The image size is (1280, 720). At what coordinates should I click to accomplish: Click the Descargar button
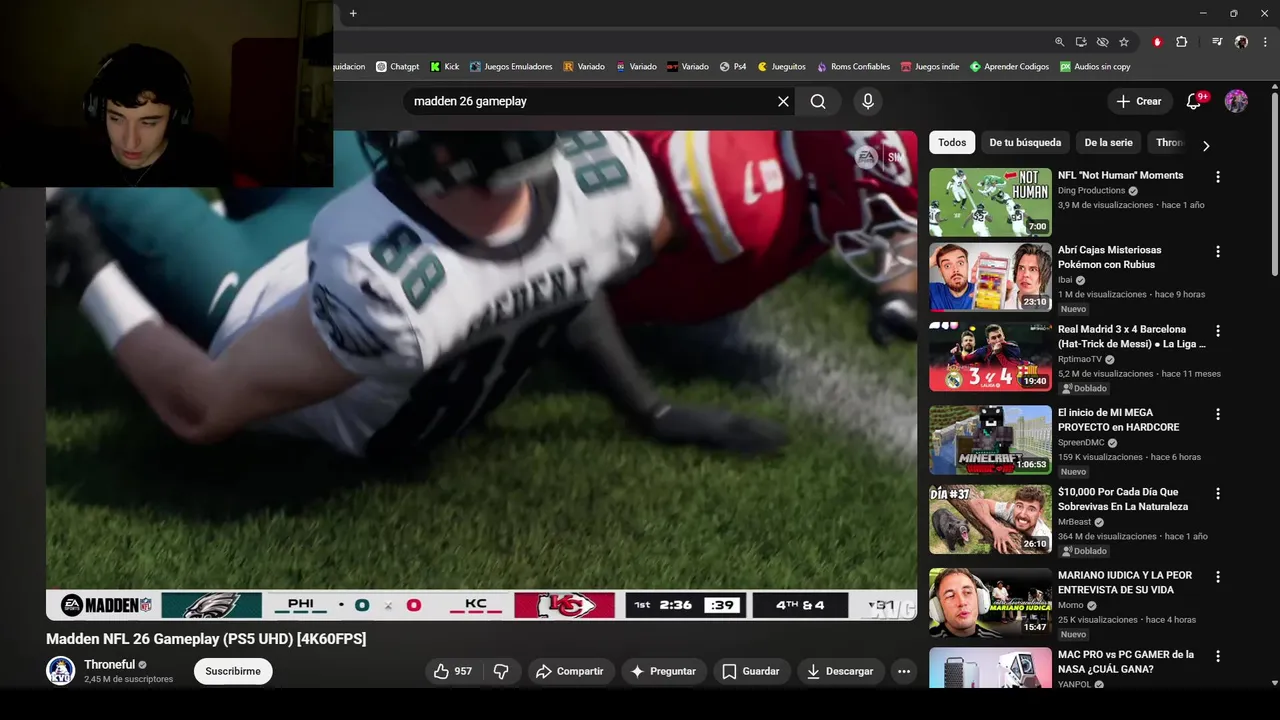coord(840,671)
